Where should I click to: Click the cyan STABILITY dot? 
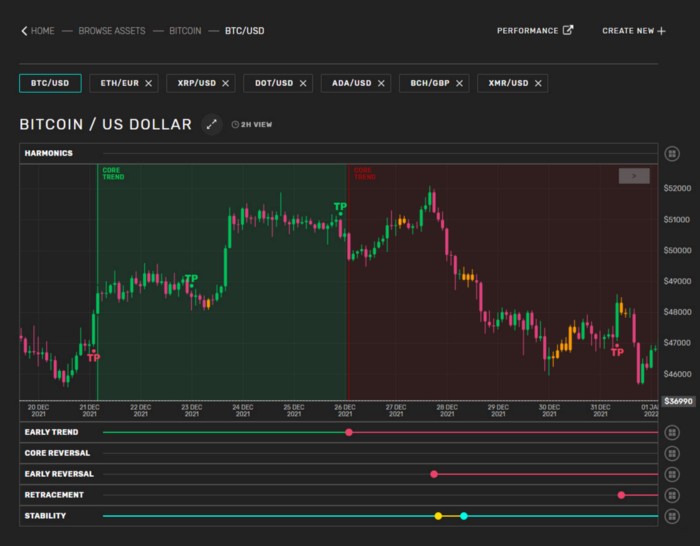tap(464, 516)
